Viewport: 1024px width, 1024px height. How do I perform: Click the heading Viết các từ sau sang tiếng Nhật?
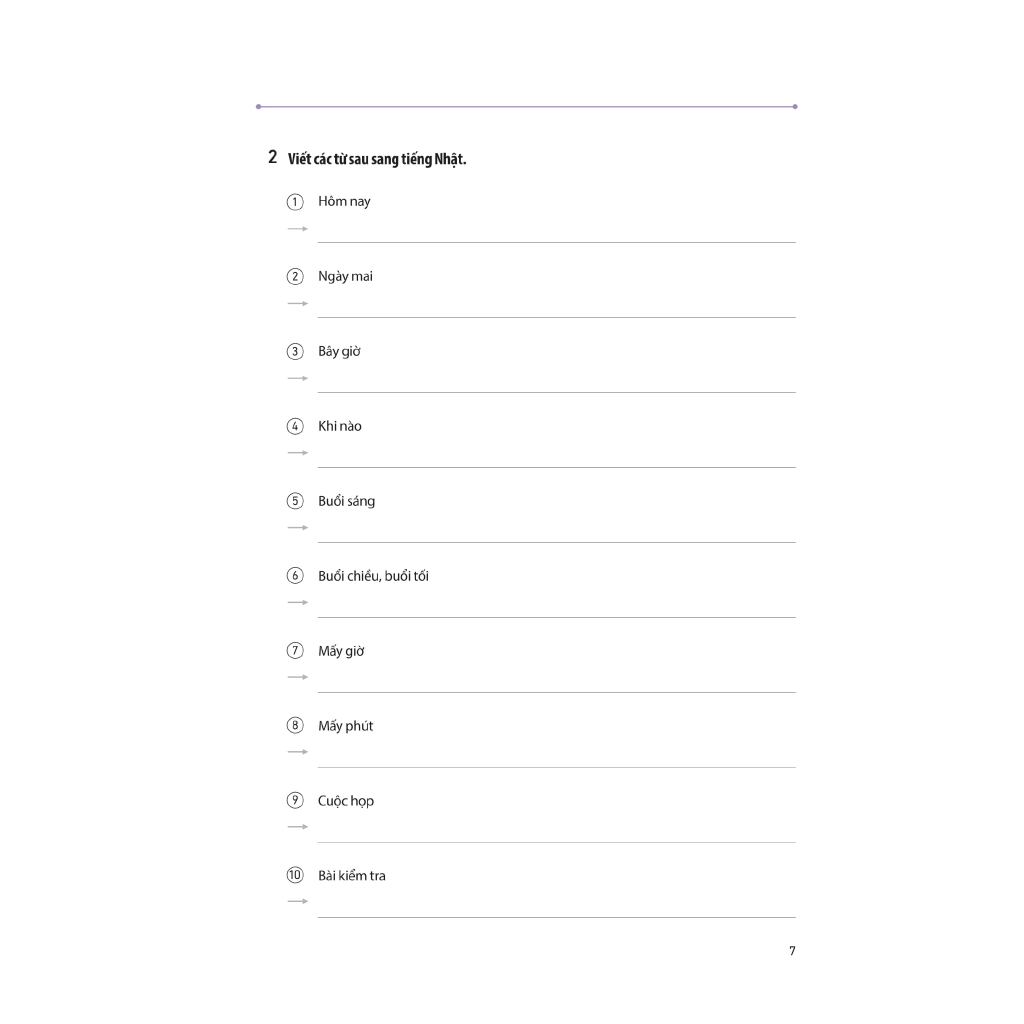point(376,159)
